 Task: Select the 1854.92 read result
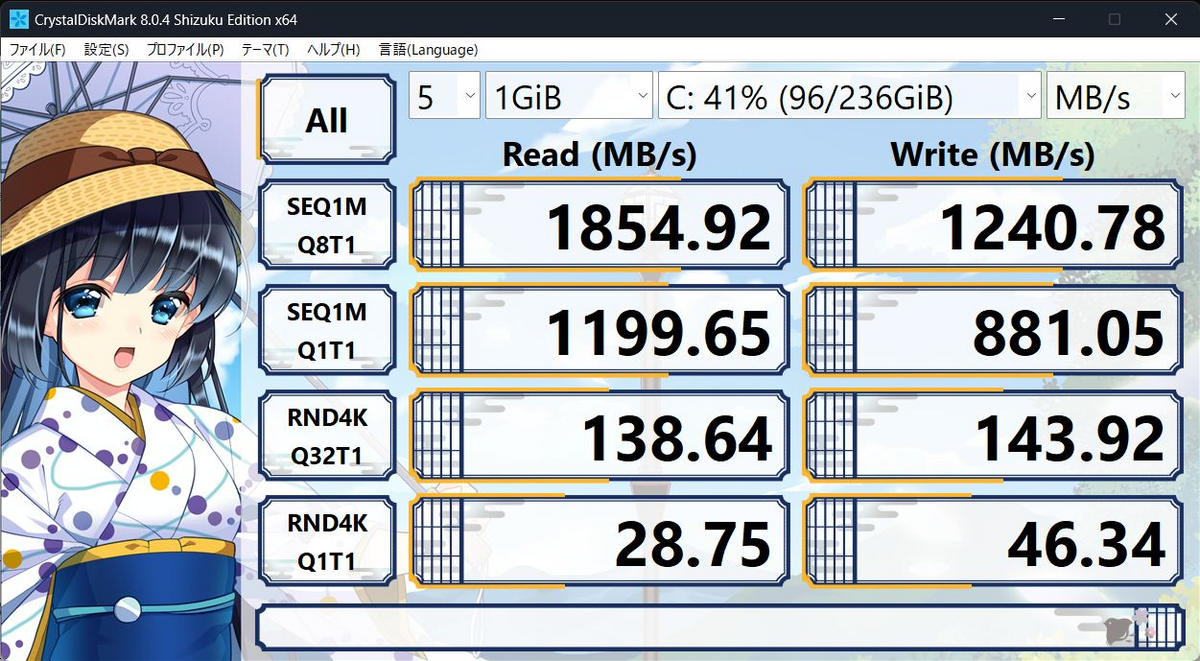pos(598,227)
